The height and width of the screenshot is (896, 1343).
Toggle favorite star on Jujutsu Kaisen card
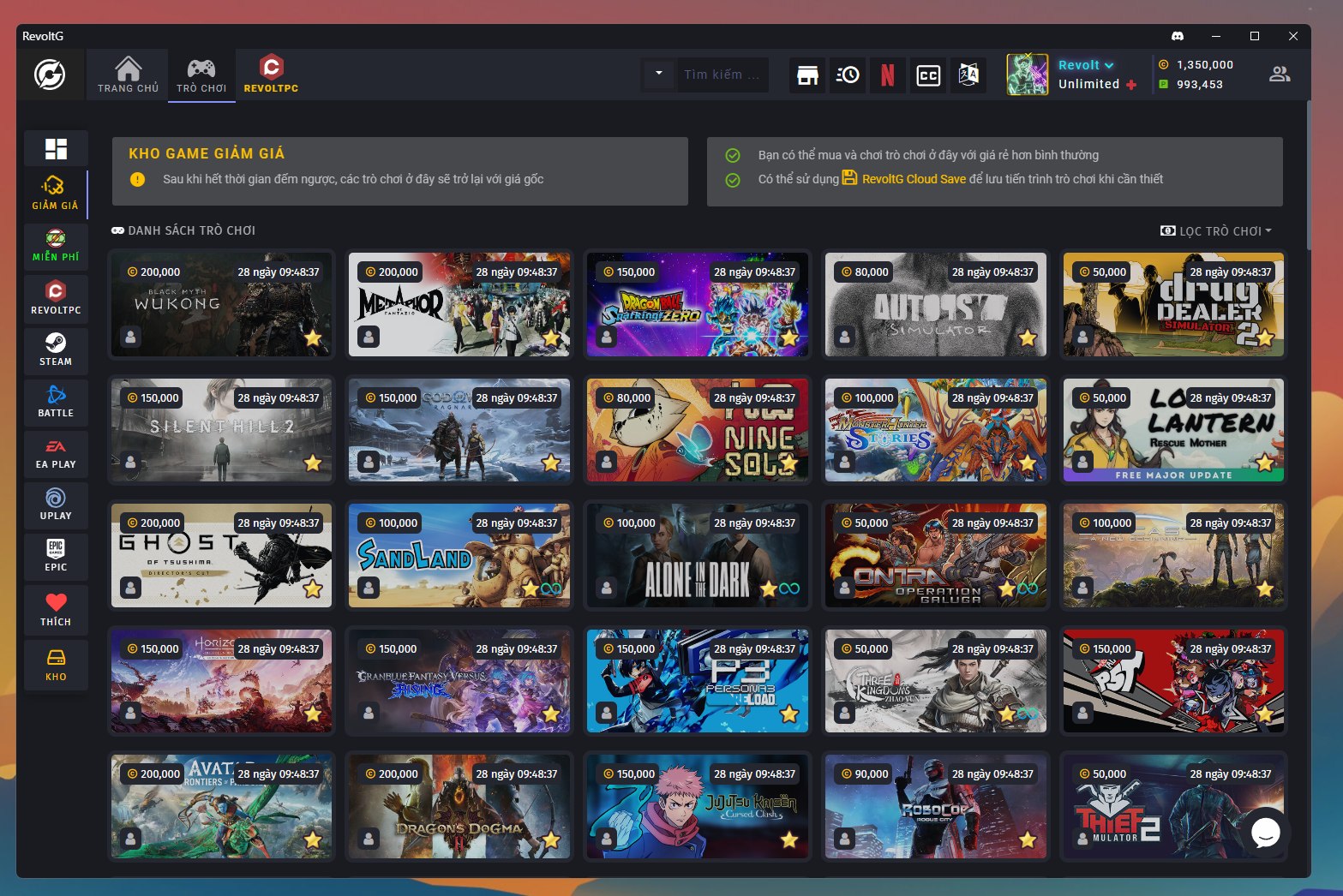(789, 839)
